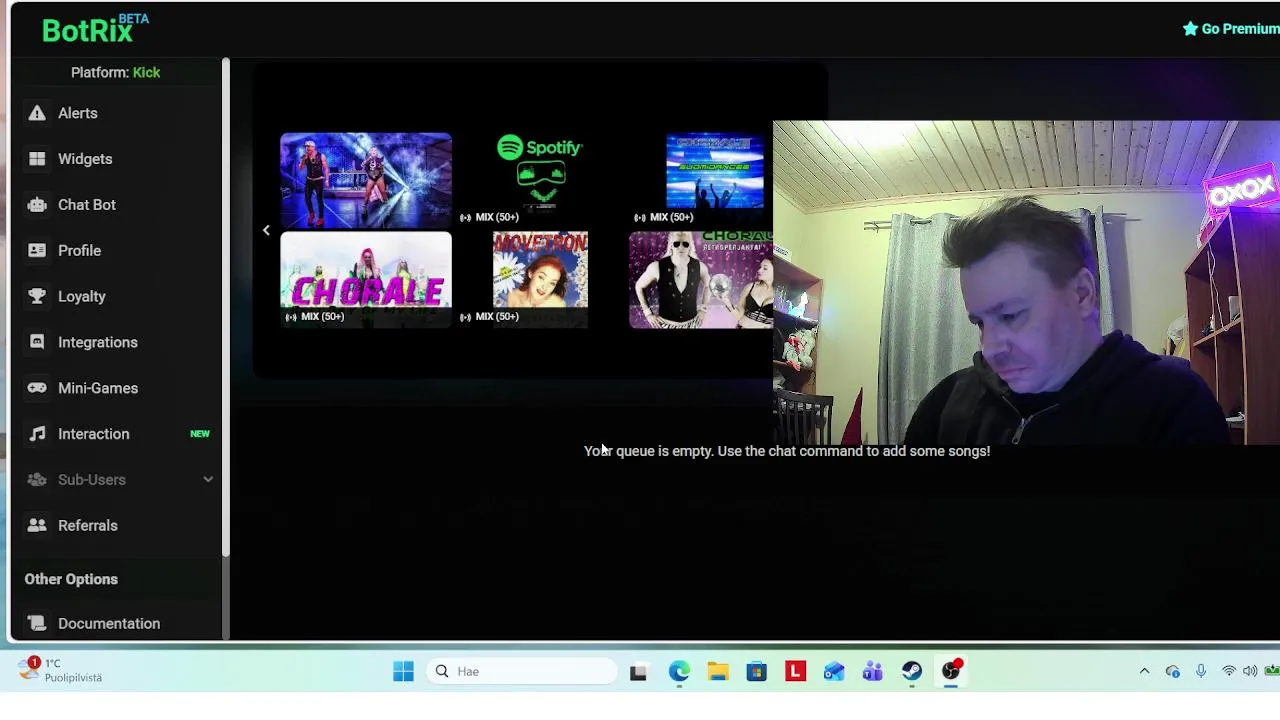Image resolution: width=1280 pixels, height=720 pixels.
Task: Show hidden system tray icons
Action: (1144, 671)
